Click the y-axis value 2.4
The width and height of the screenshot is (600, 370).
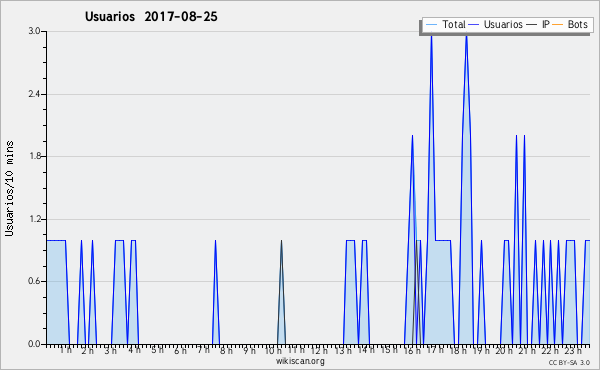coord(34,94)
